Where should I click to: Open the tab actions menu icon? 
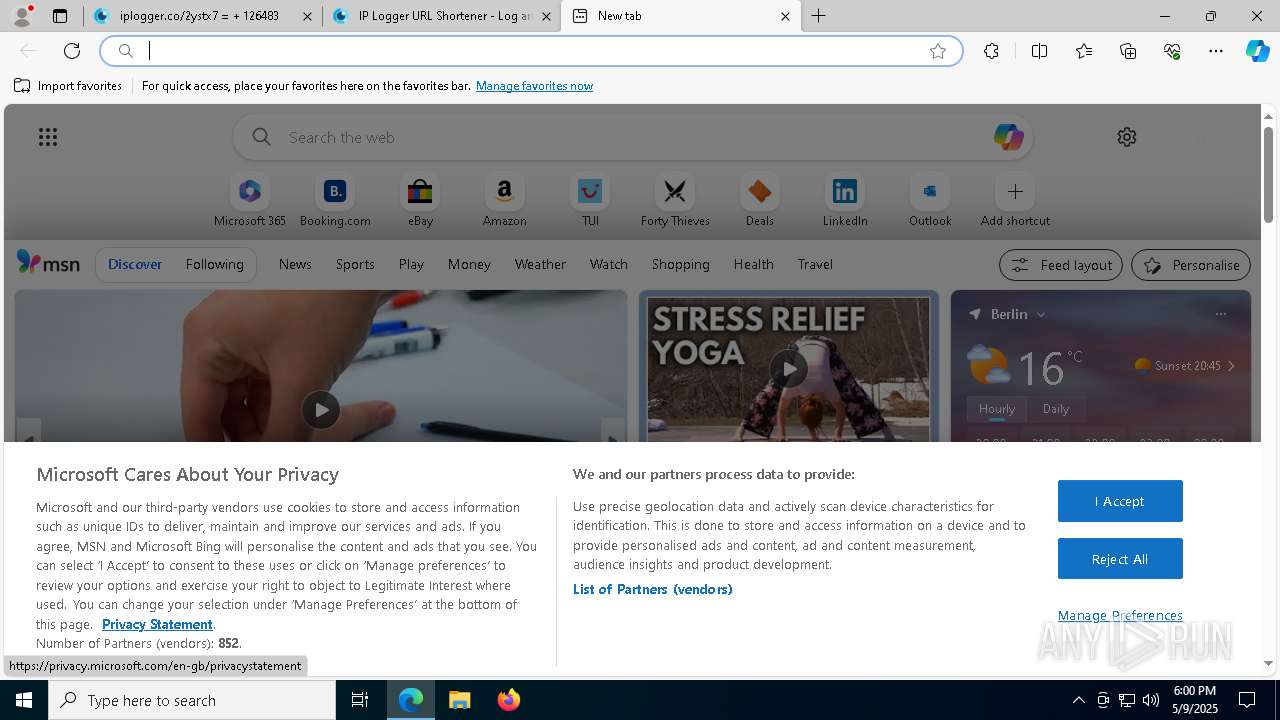click(x=60, y=16)
